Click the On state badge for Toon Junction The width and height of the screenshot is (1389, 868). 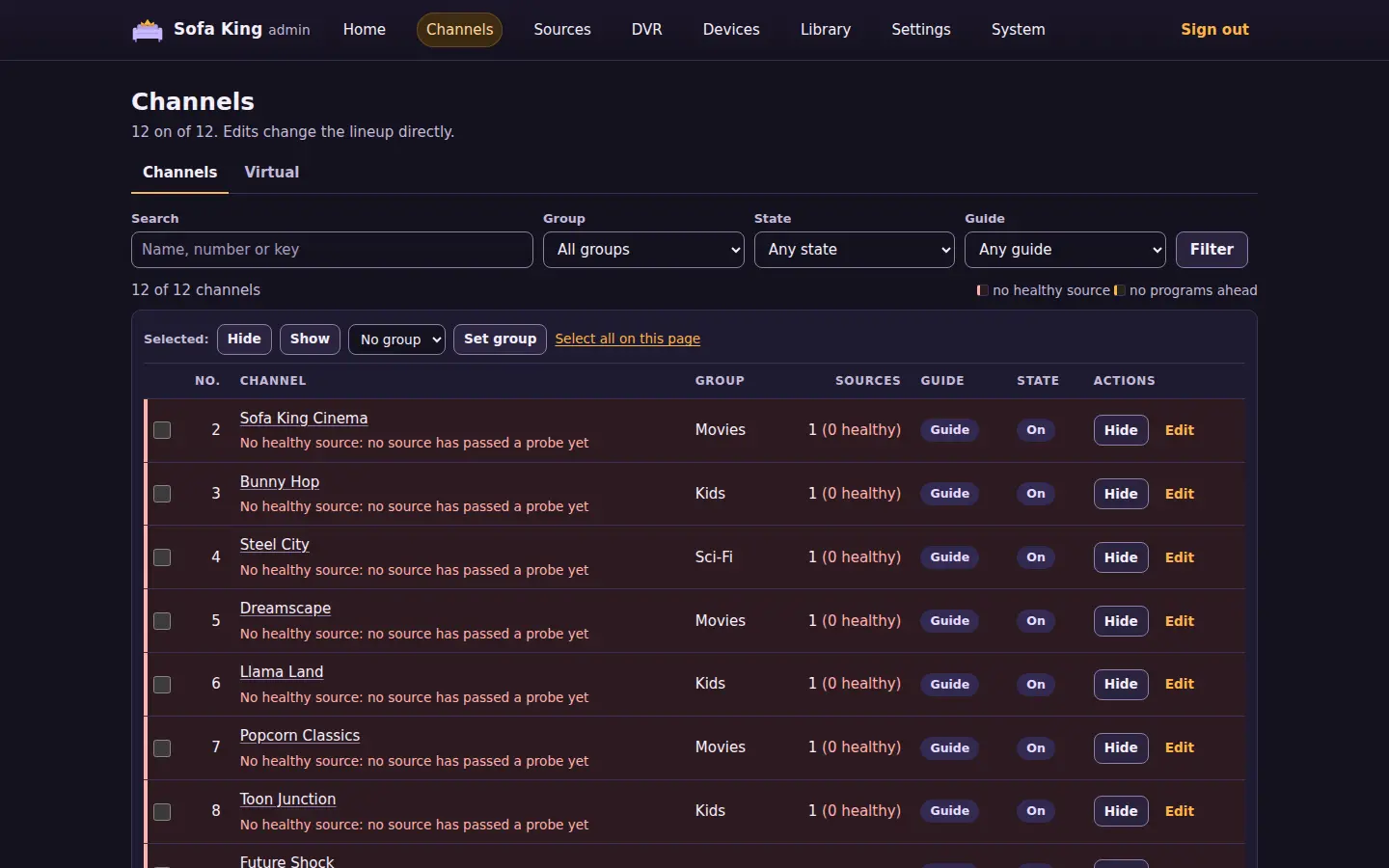tap(1036, 811)
